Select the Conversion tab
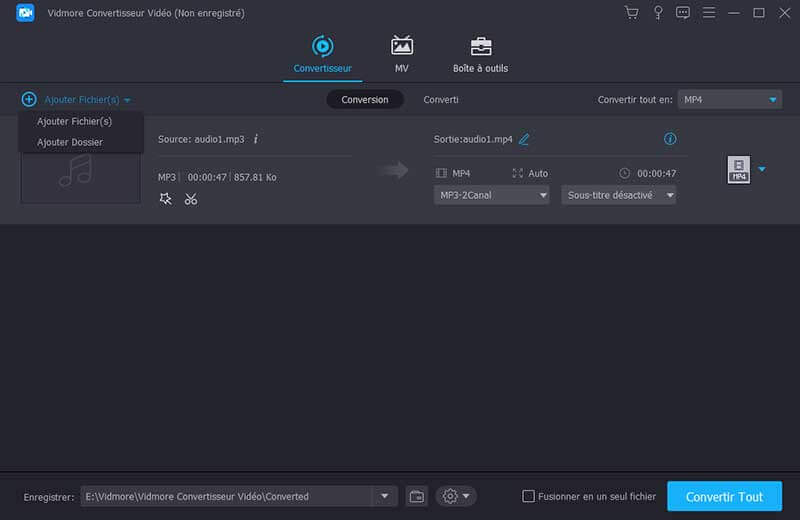800x520 pixels. [x=365, y=100]
